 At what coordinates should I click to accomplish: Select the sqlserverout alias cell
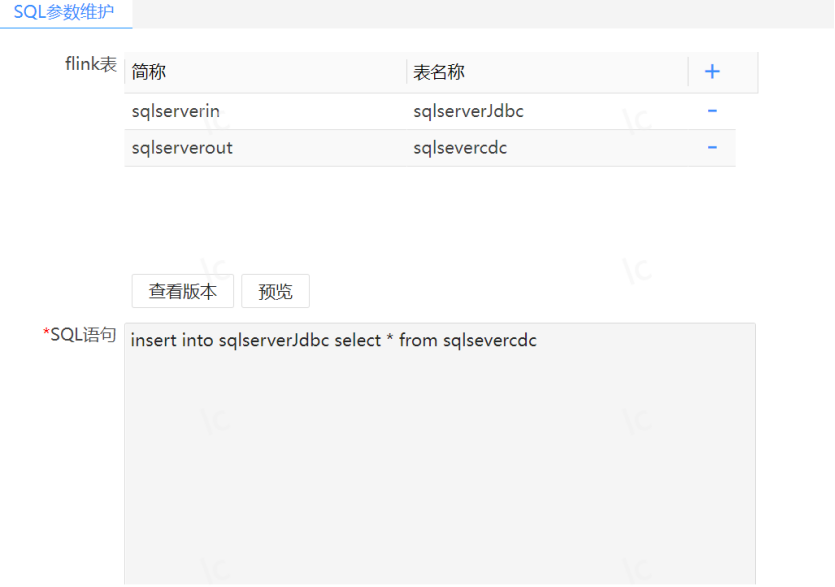coord(265,148)
